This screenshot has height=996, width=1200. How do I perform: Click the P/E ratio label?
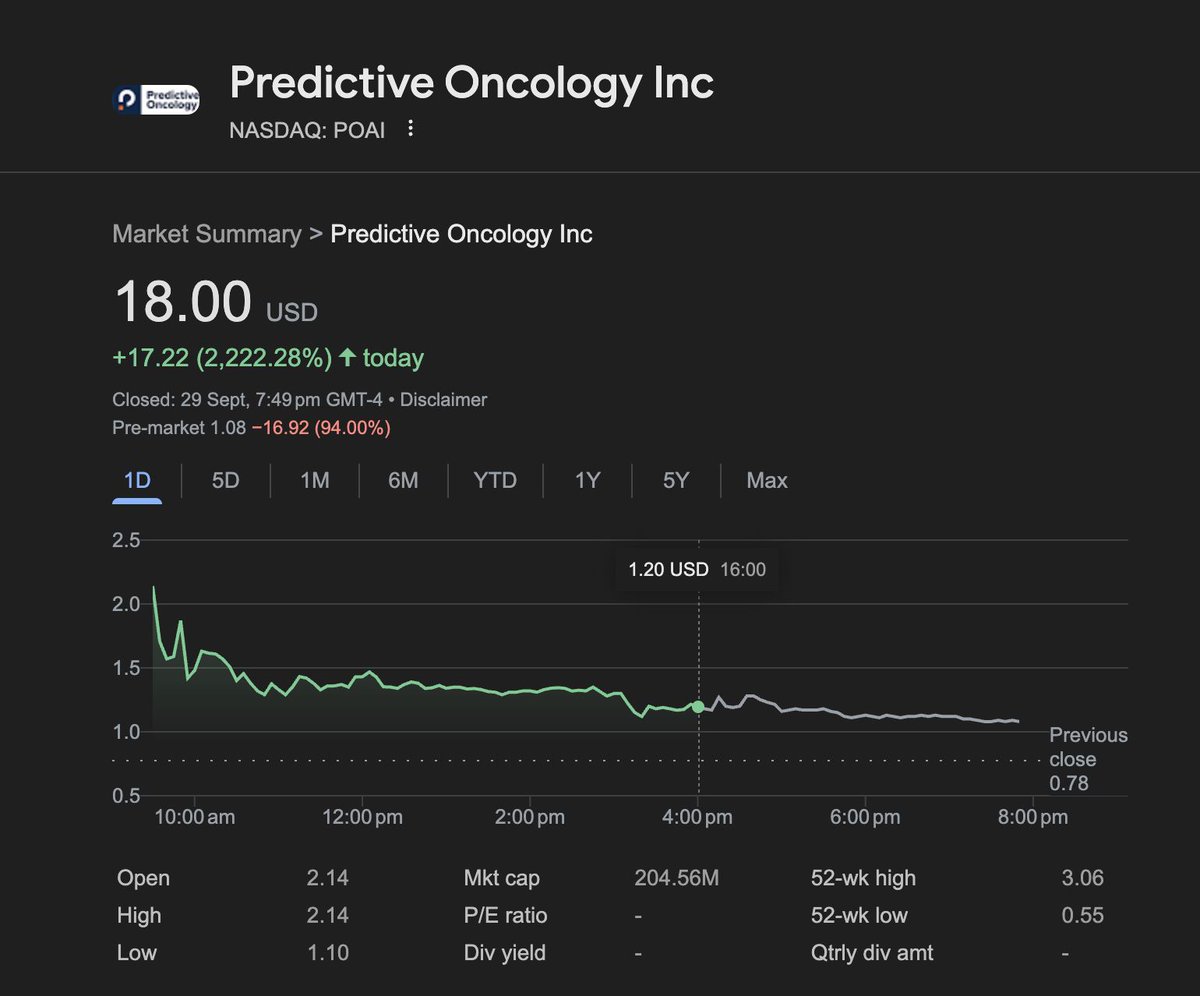(x=506, y=915)
